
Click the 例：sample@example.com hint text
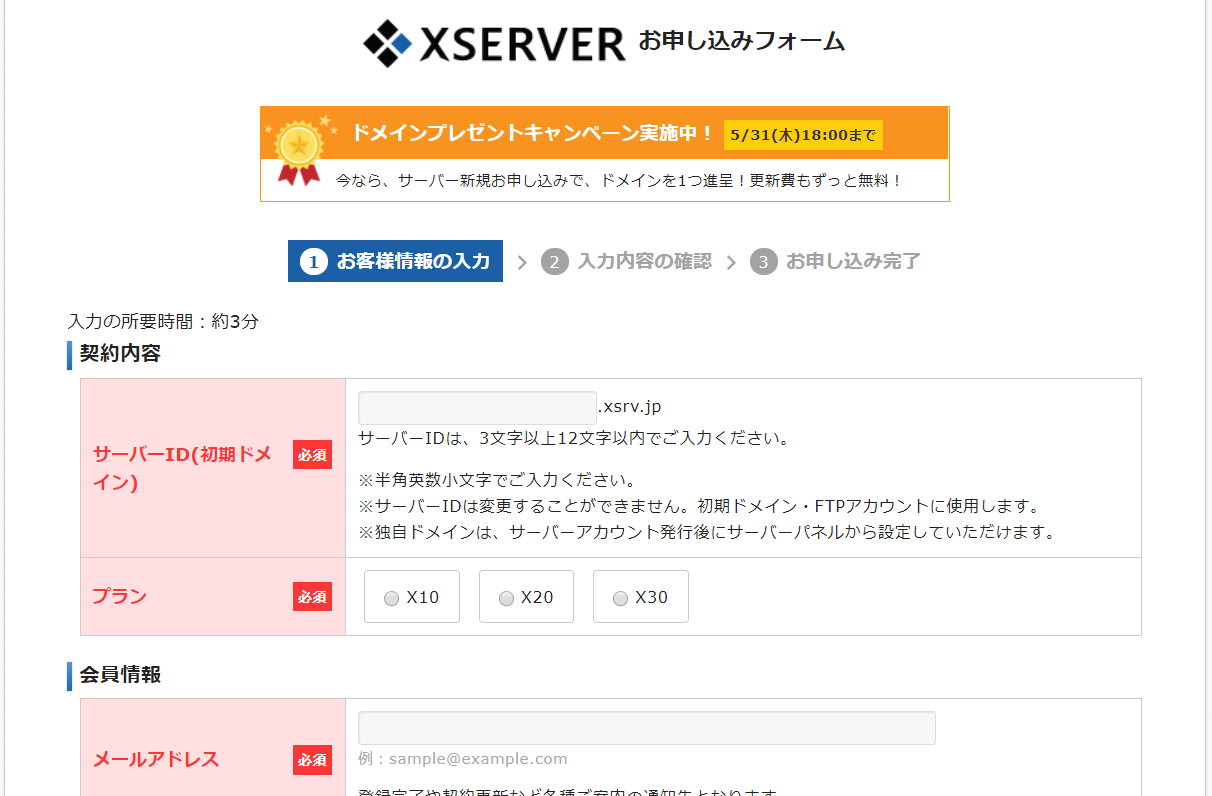(463, 759)
